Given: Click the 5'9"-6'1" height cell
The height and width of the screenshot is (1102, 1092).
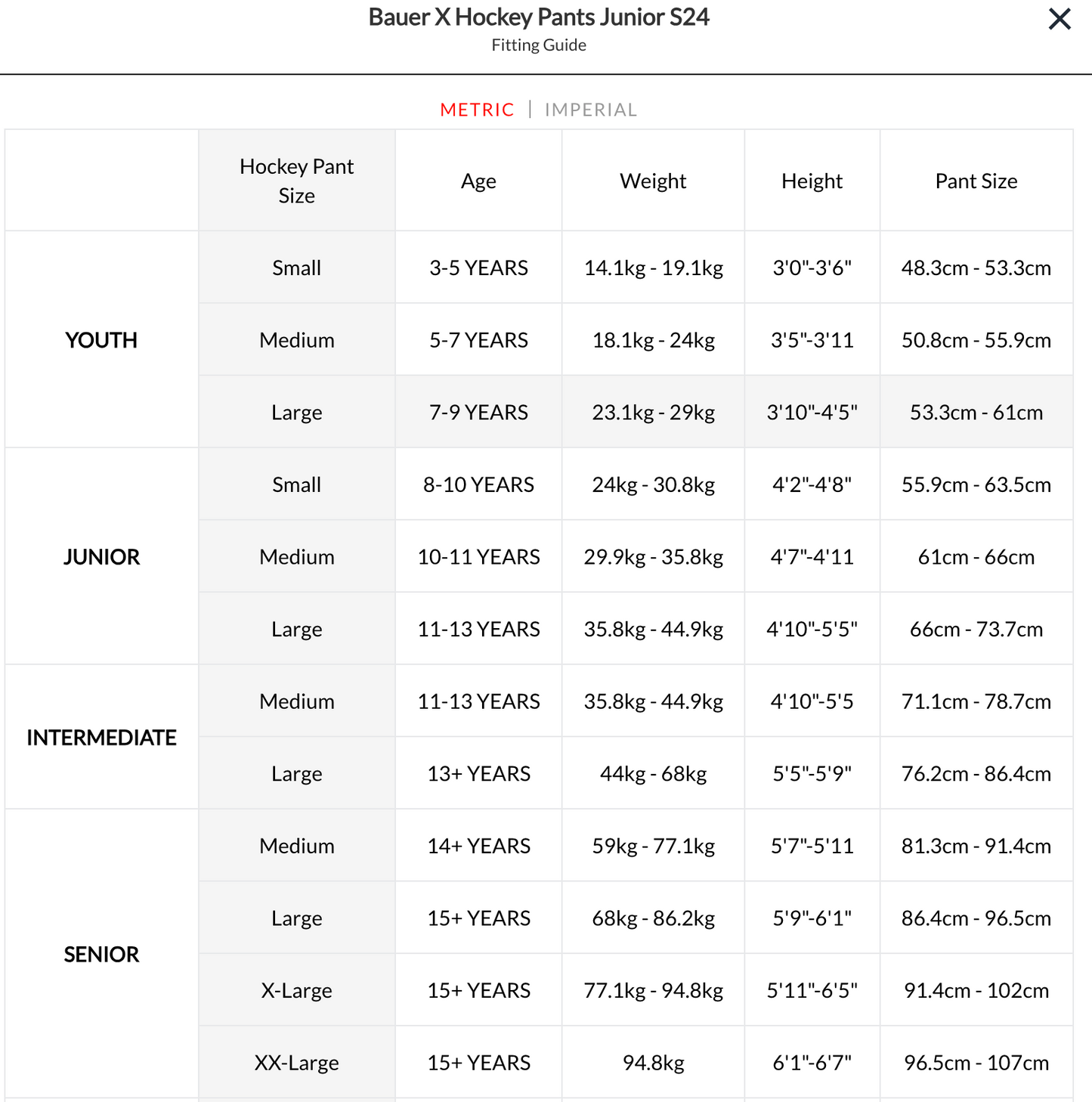Looking at the screenshot, I should tap(812, 918).
